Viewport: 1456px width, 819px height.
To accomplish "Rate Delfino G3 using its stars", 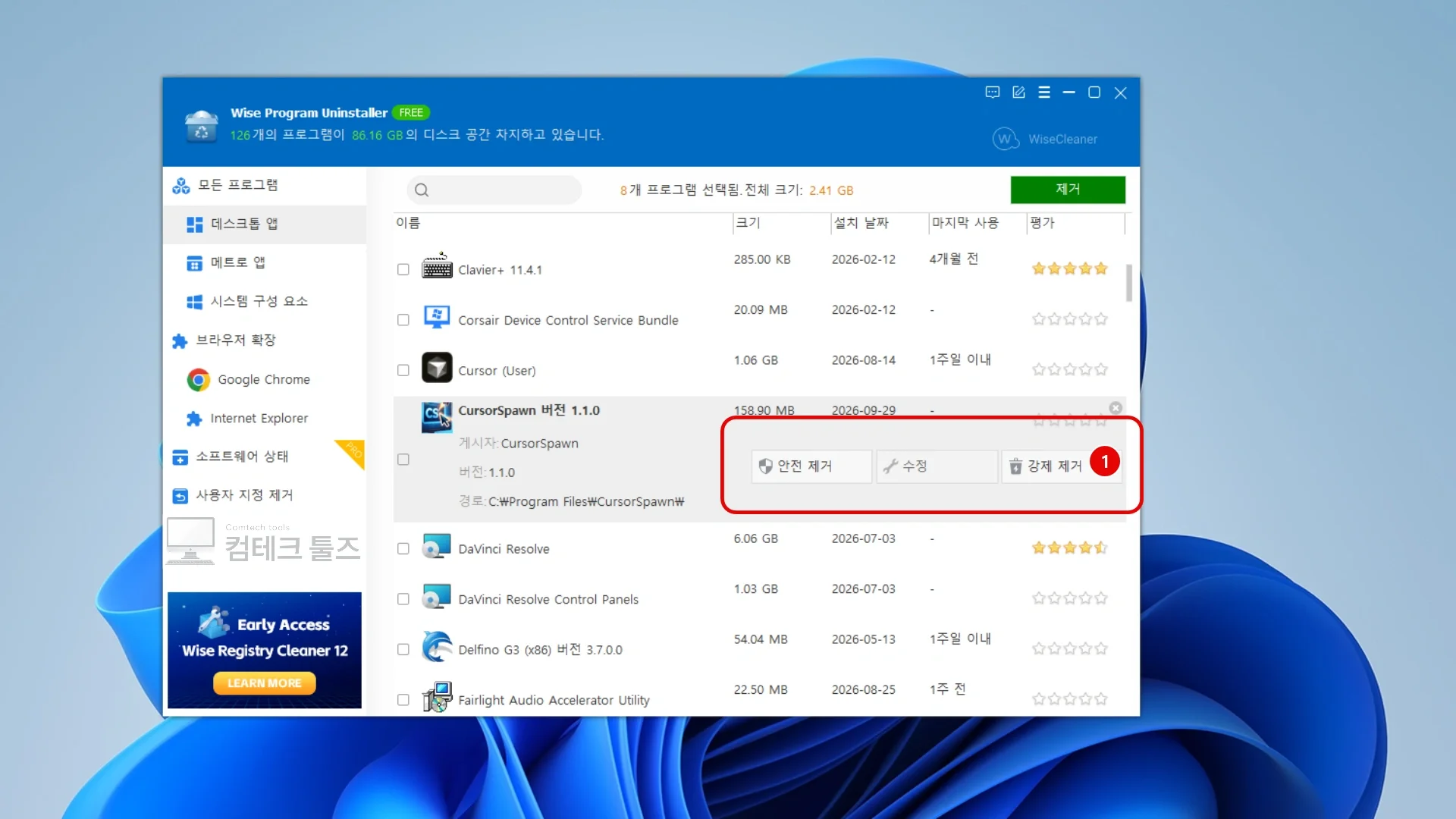I will (1069, 648).
